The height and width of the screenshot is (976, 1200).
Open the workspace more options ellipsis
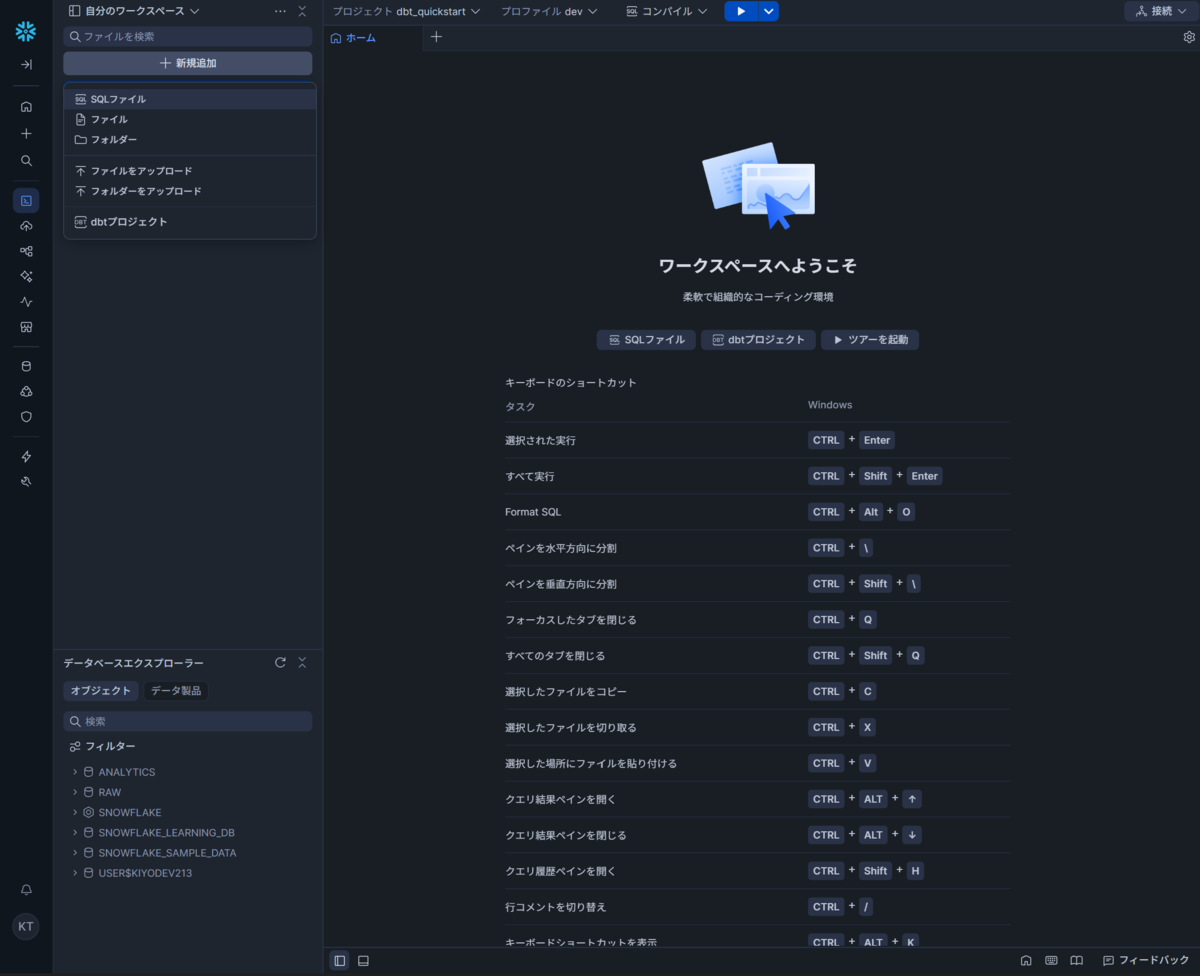click(x=280, y=11)
